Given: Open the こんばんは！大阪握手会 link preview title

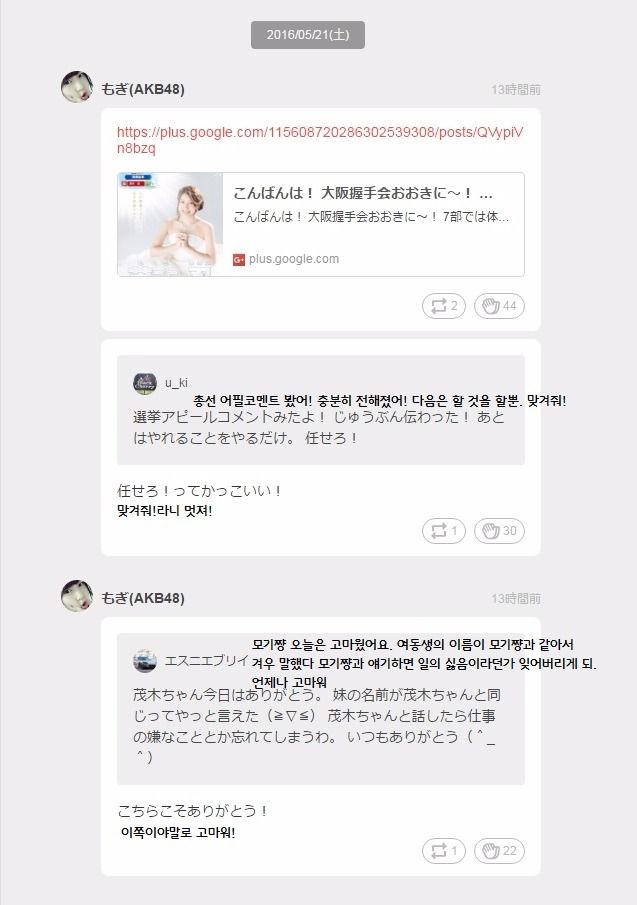Looking at the screenshot, I should pos(363,193).
